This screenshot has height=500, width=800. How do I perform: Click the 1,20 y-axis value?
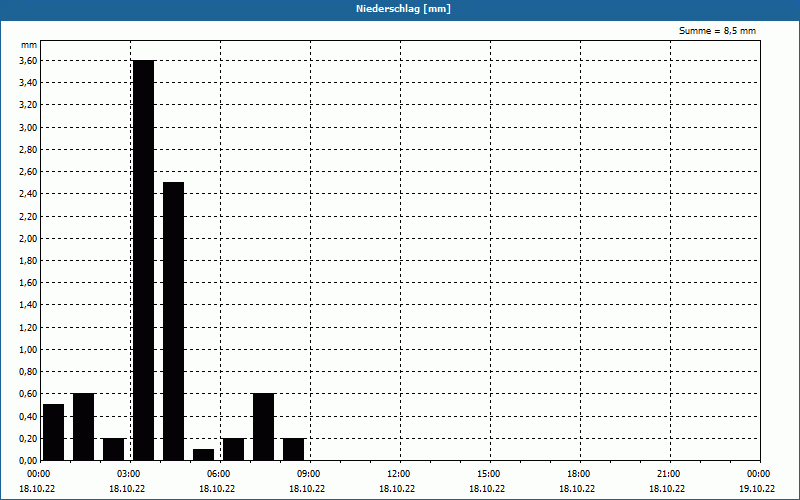[x=28, y=328]
